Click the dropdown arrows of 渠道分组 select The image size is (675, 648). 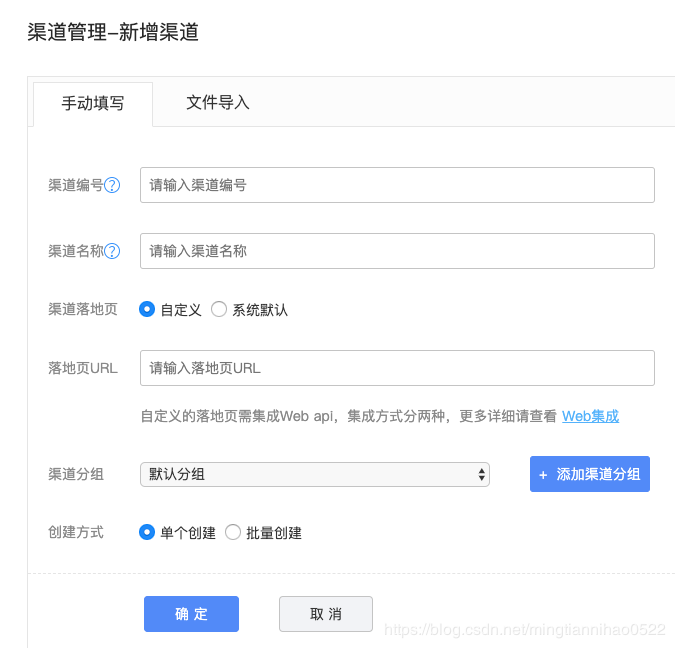(x=481, y=474)
